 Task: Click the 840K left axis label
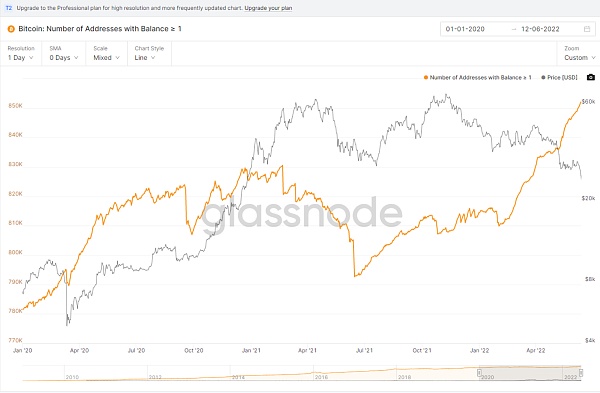pyautogui.click(x=15, y=135)
